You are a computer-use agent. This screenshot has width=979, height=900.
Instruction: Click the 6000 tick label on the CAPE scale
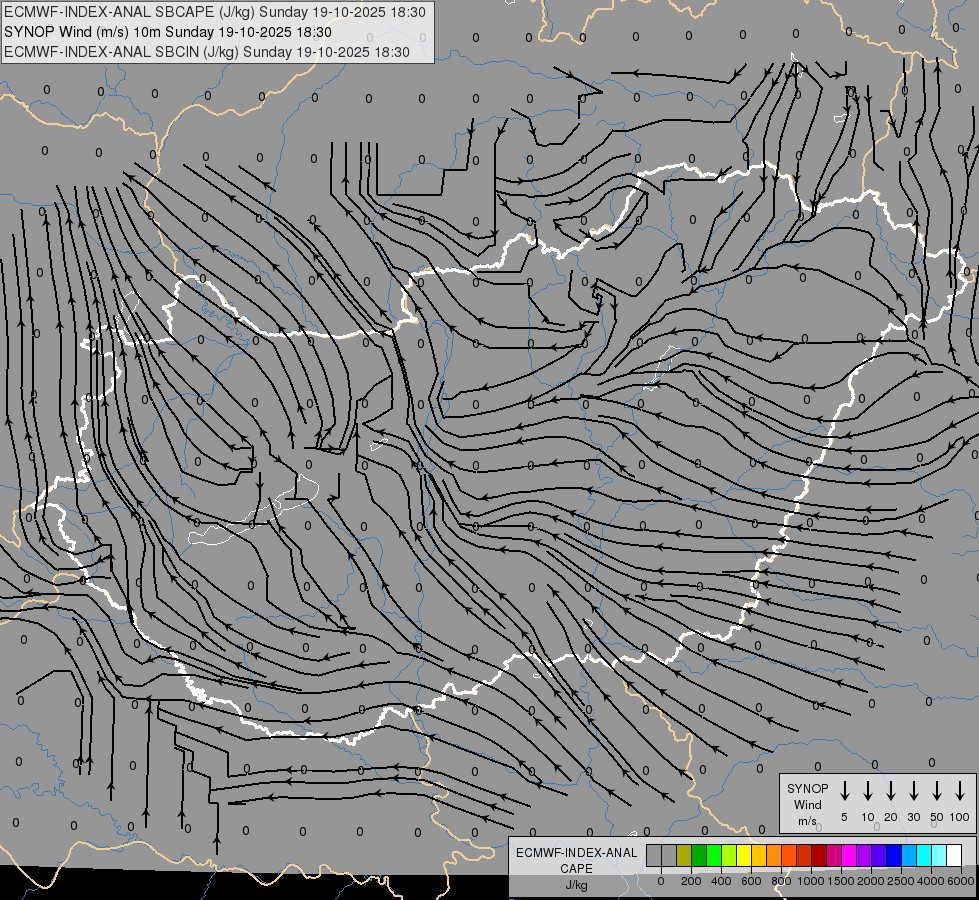[x=961, y=881]
